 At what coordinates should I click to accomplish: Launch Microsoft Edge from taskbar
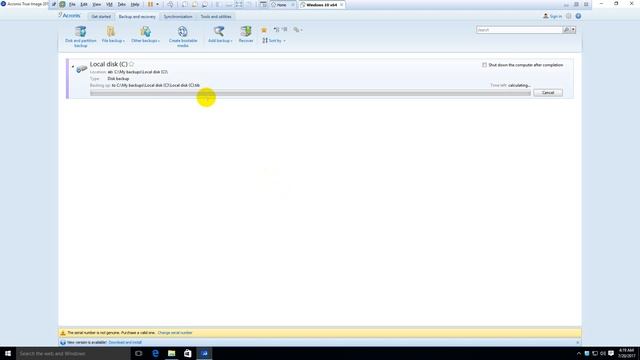[155, 353]
